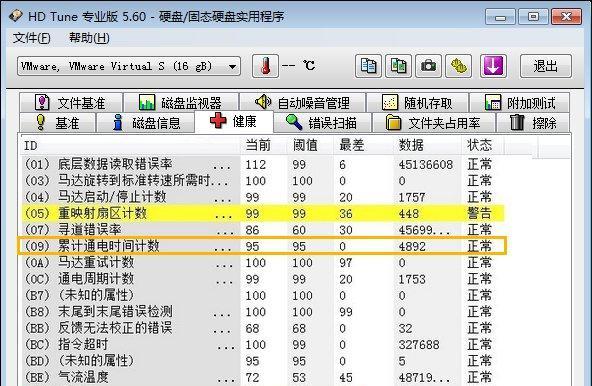
Task: Select highlighted row (05) 重映射扇区计数
Action: click(262, 213)
